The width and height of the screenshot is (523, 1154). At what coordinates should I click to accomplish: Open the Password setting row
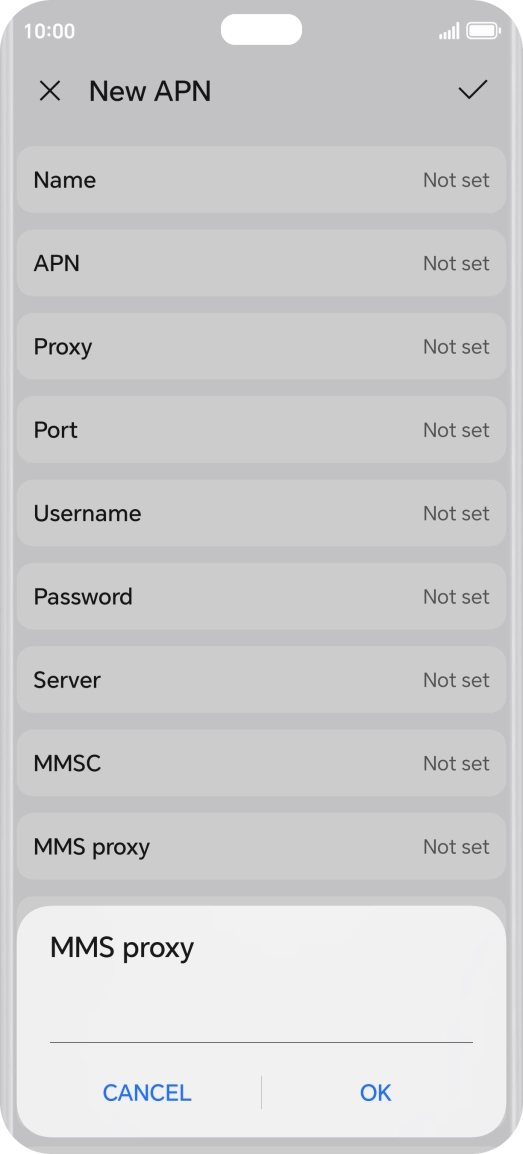261,596
